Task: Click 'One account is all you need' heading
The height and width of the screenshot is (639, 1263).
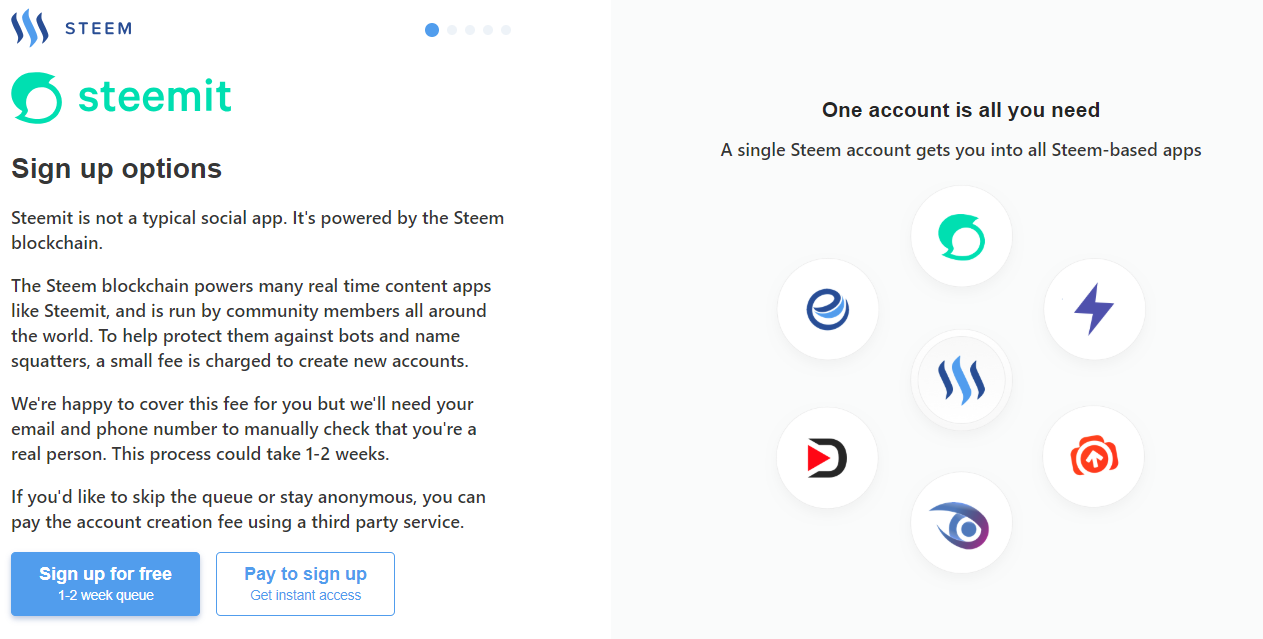Action: (x=961, y=110)
